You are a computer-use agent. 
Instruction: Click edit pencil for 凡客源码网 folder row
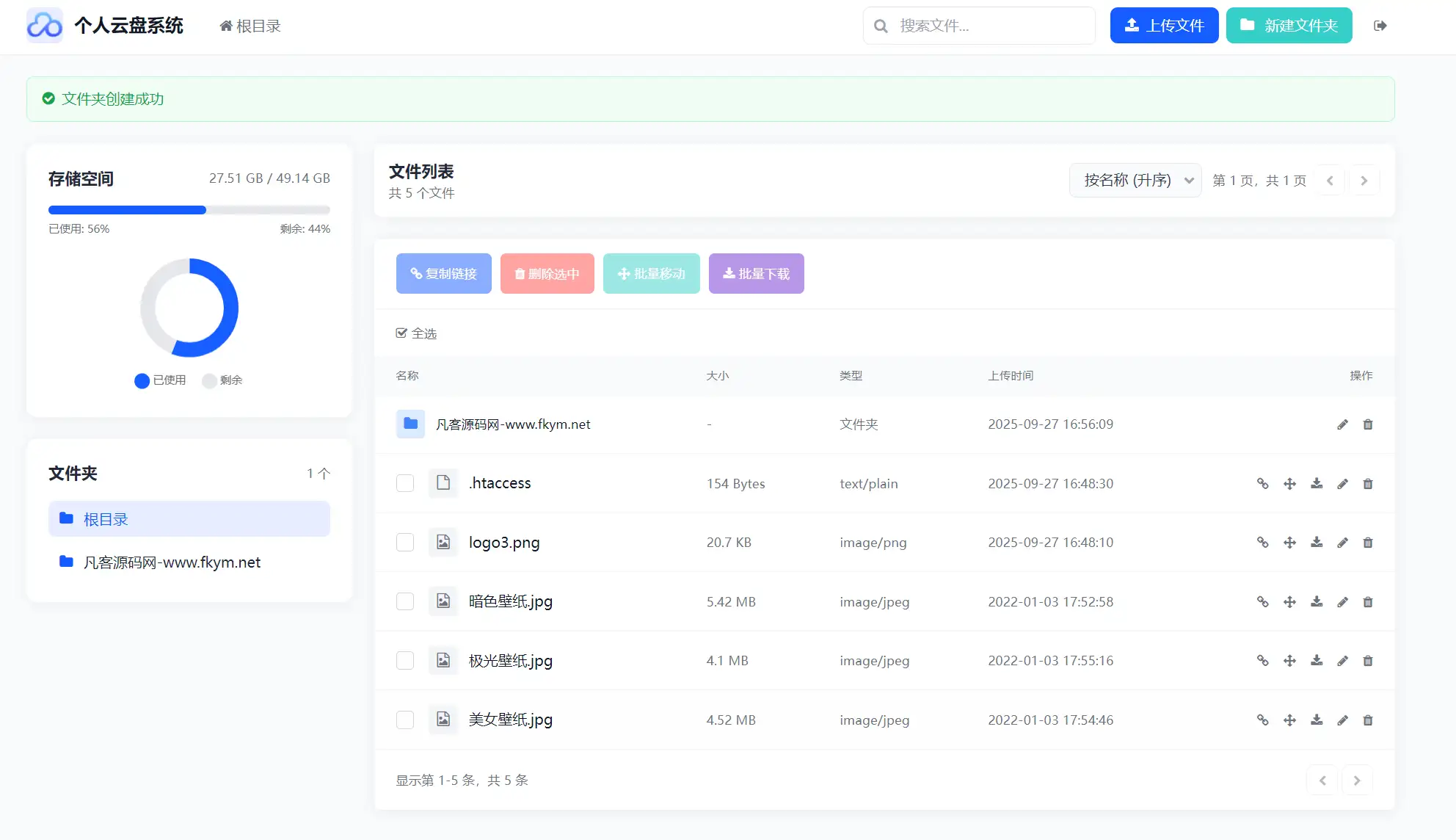click(1342, 424)
